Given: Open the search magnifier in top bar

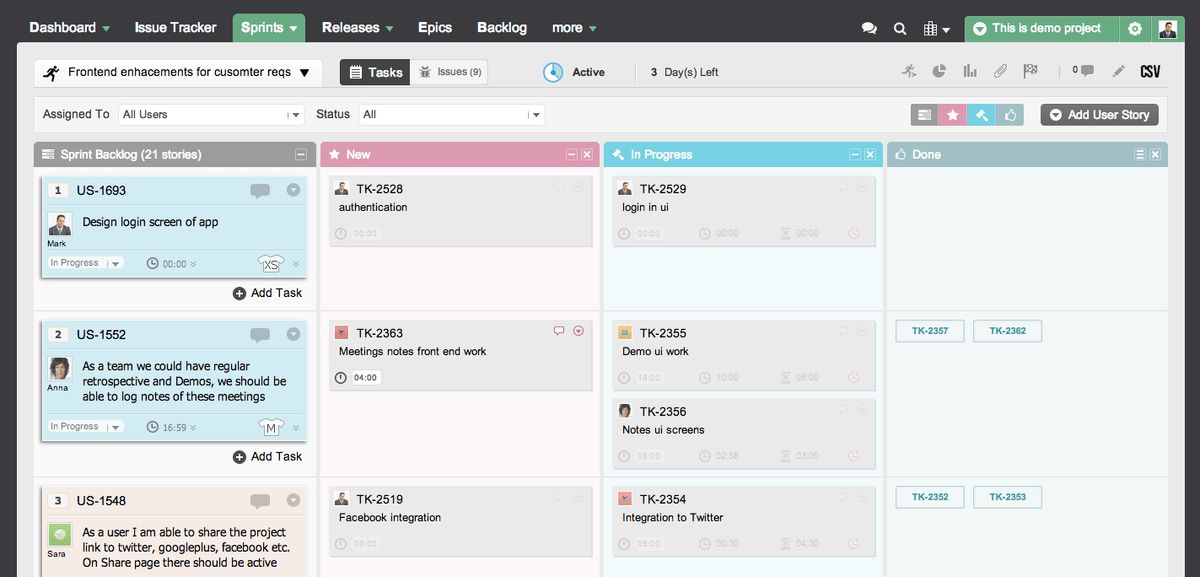Looking at the screenshot, I should (899, 29).
